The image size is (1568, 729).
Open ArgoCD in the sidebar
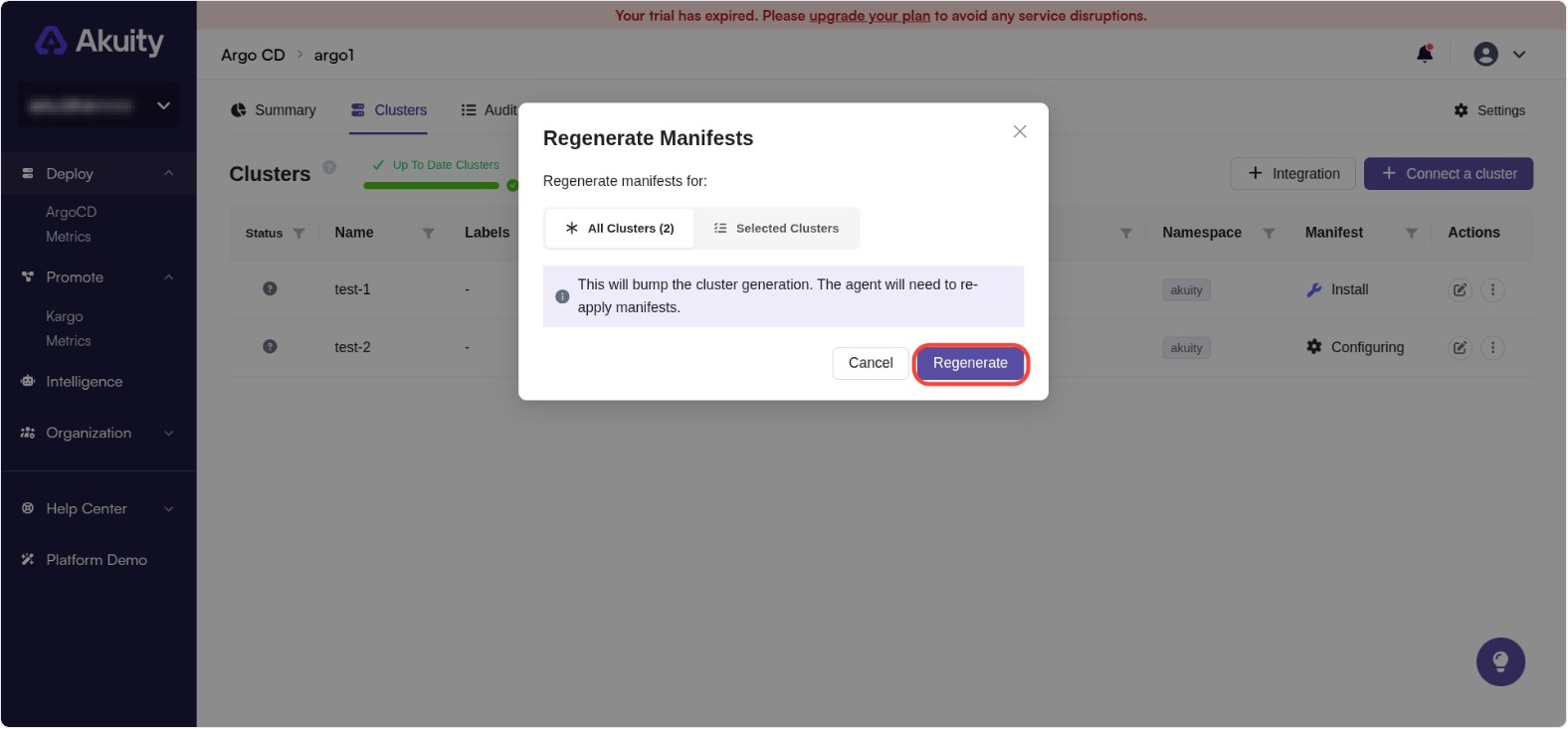point(71,212)
